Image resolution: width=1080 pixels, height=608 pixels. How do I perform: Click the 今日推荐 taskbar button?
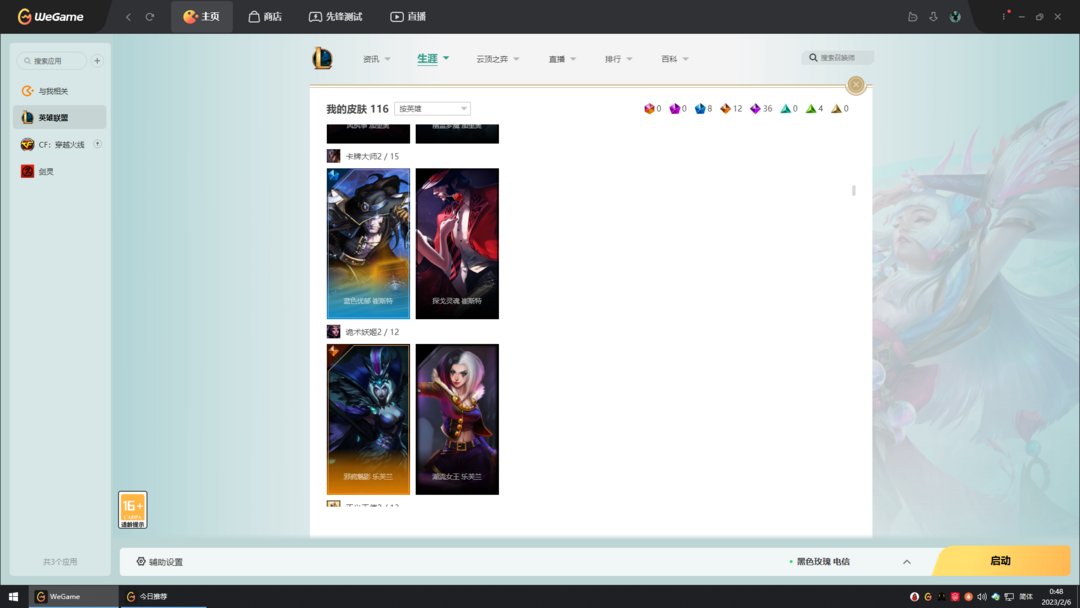tap(163, 597)
